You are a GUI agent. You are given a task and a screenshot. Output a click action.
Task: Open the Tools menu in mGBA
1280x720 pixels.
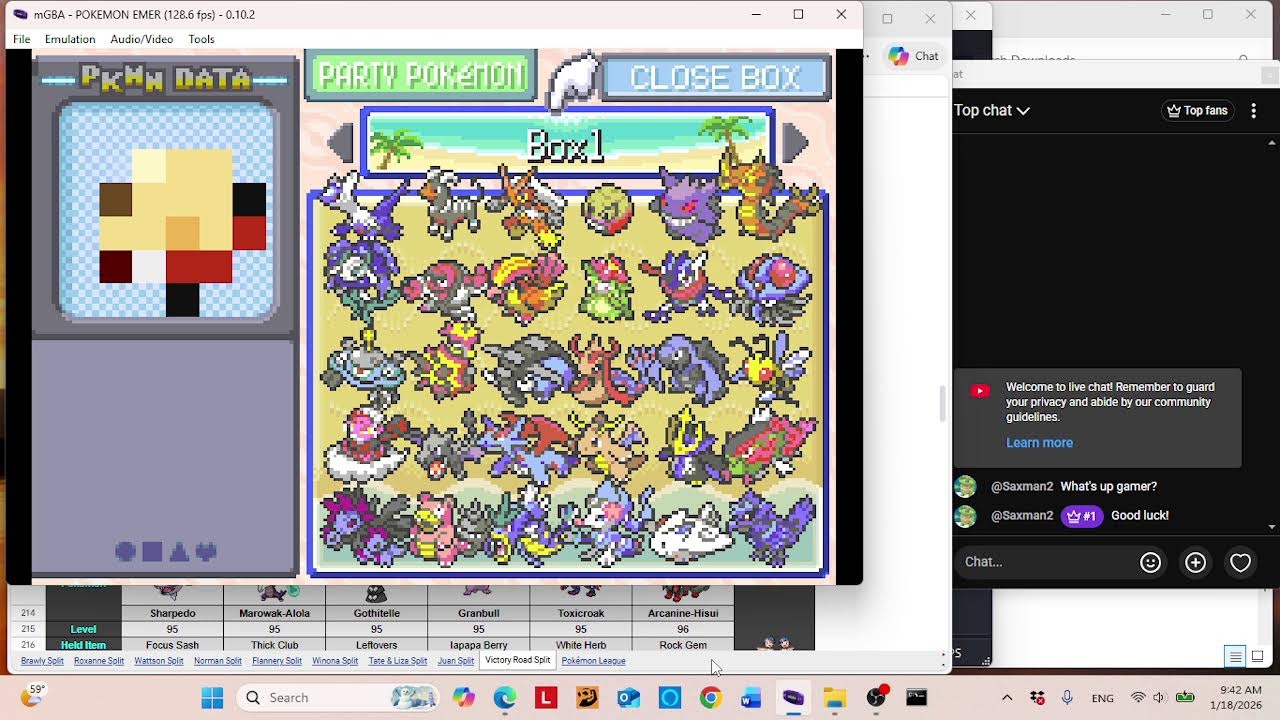[x=201, y=39]
